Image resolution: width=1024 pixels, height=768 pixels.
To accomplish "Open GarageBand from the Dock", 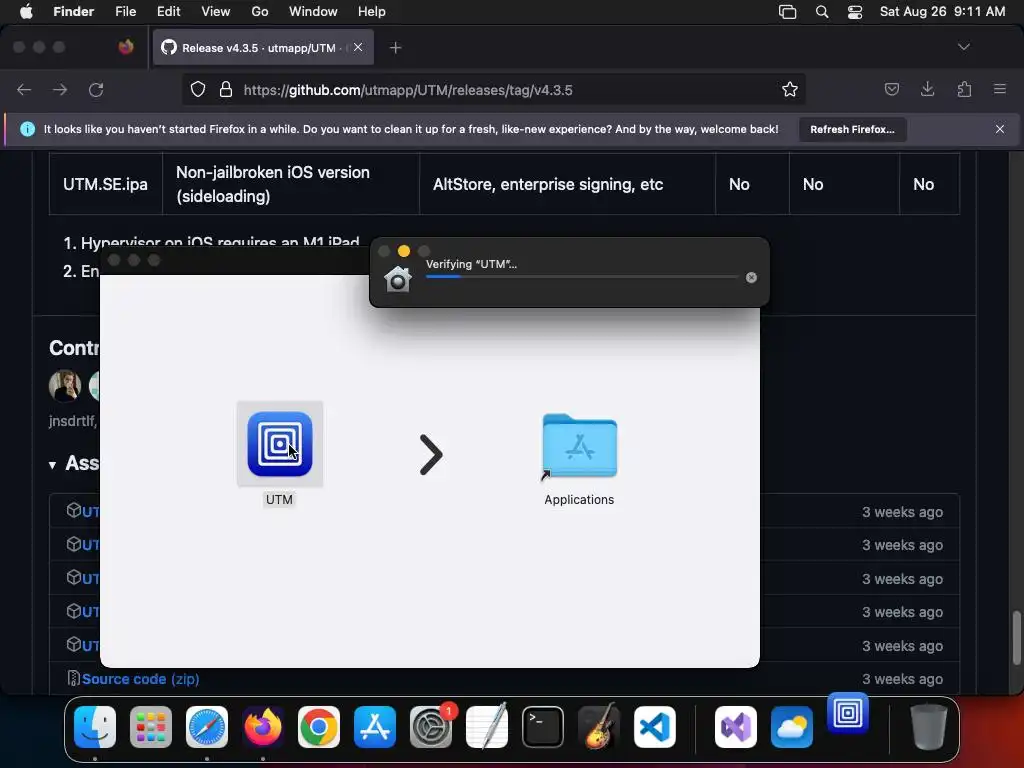I will [599, 727].
